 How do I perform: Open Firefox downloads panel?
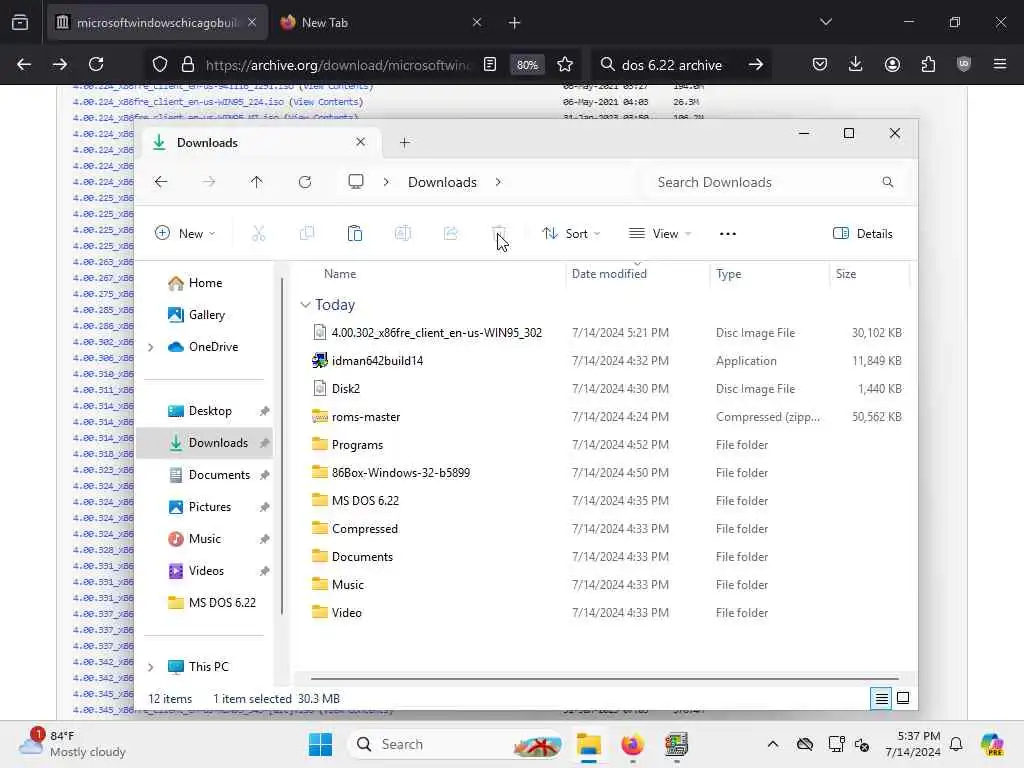point(856,64)
